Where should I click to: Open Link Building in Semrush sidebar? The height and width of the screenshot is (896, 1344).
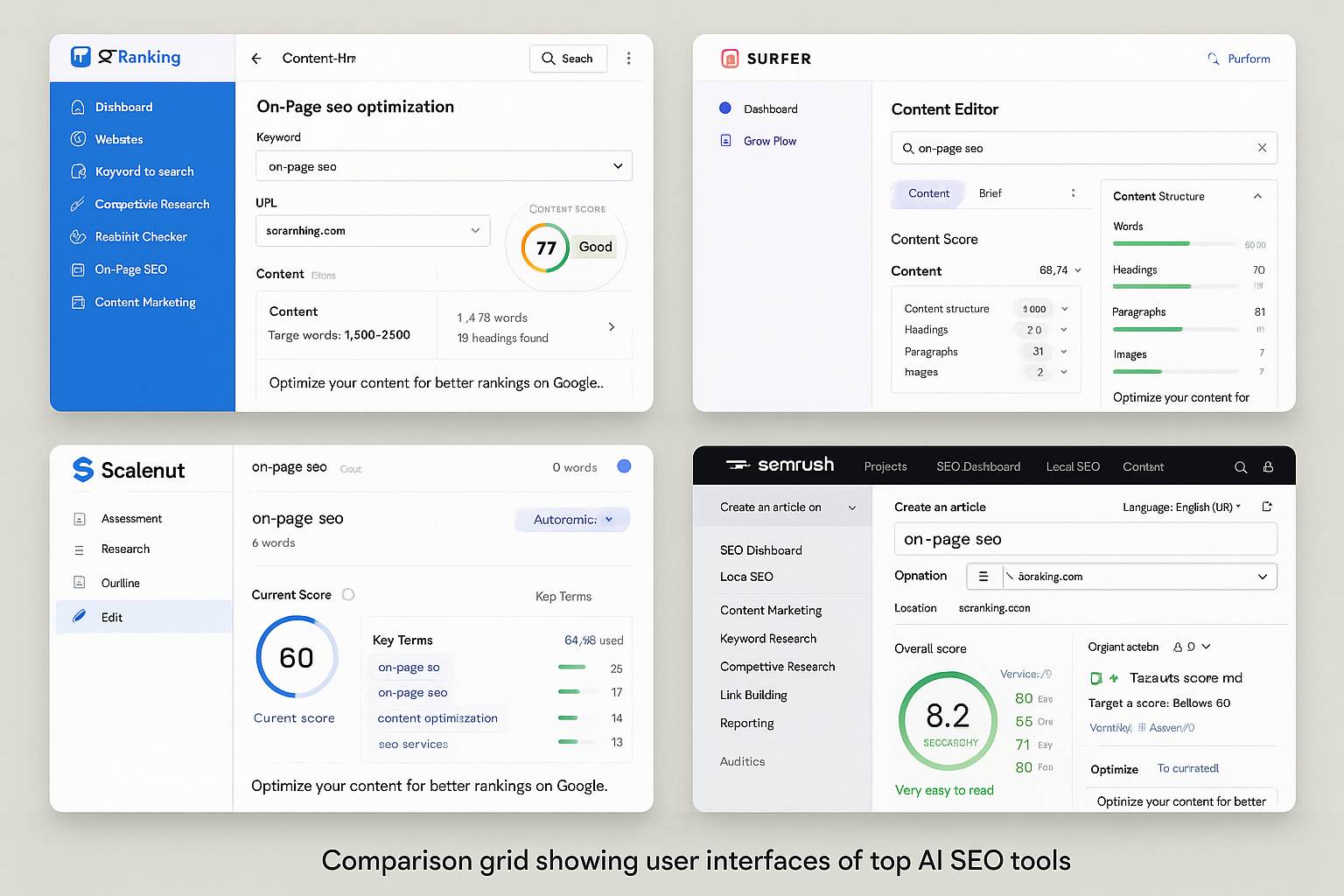coord(753,695)
